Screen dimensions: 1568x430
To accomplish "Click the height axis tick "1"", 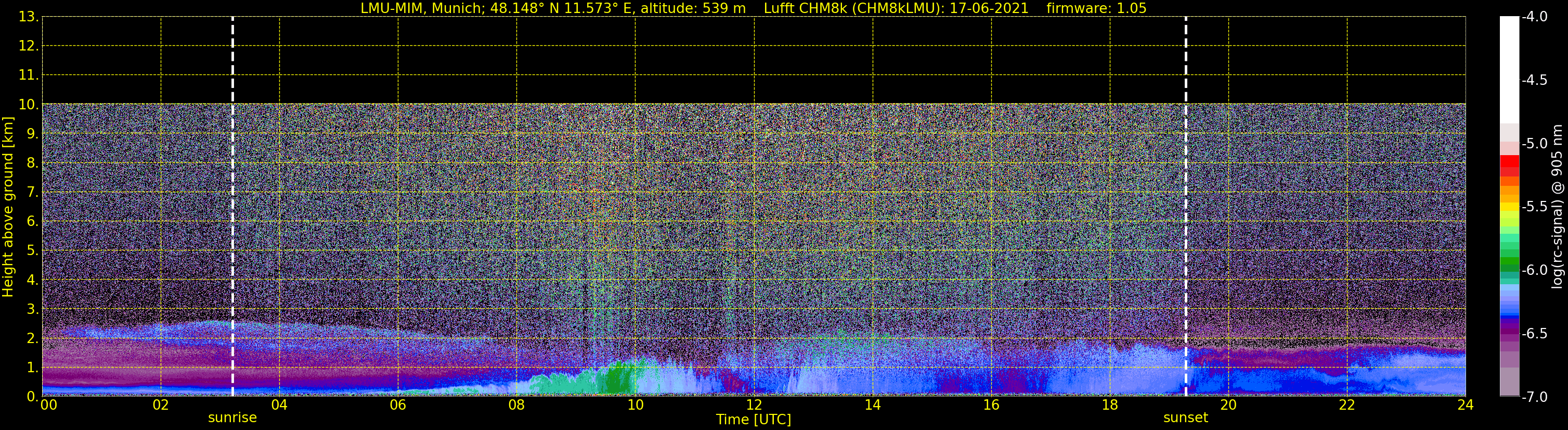I will pyautogui.click(x=32, y=367).
